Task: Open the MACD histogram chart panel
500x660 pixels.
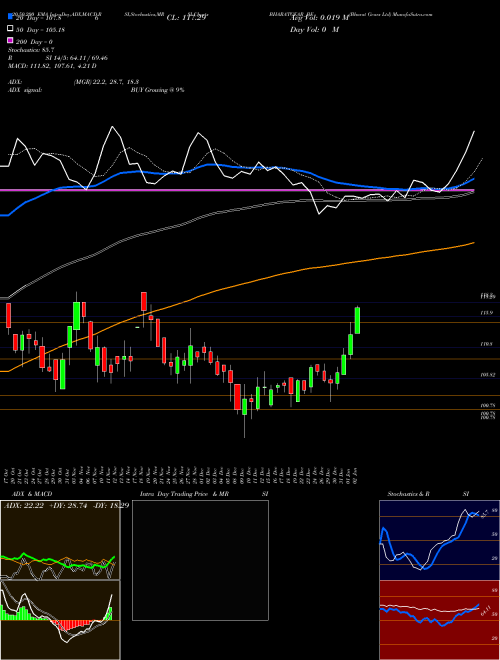Action: click(x=60, y=620)
